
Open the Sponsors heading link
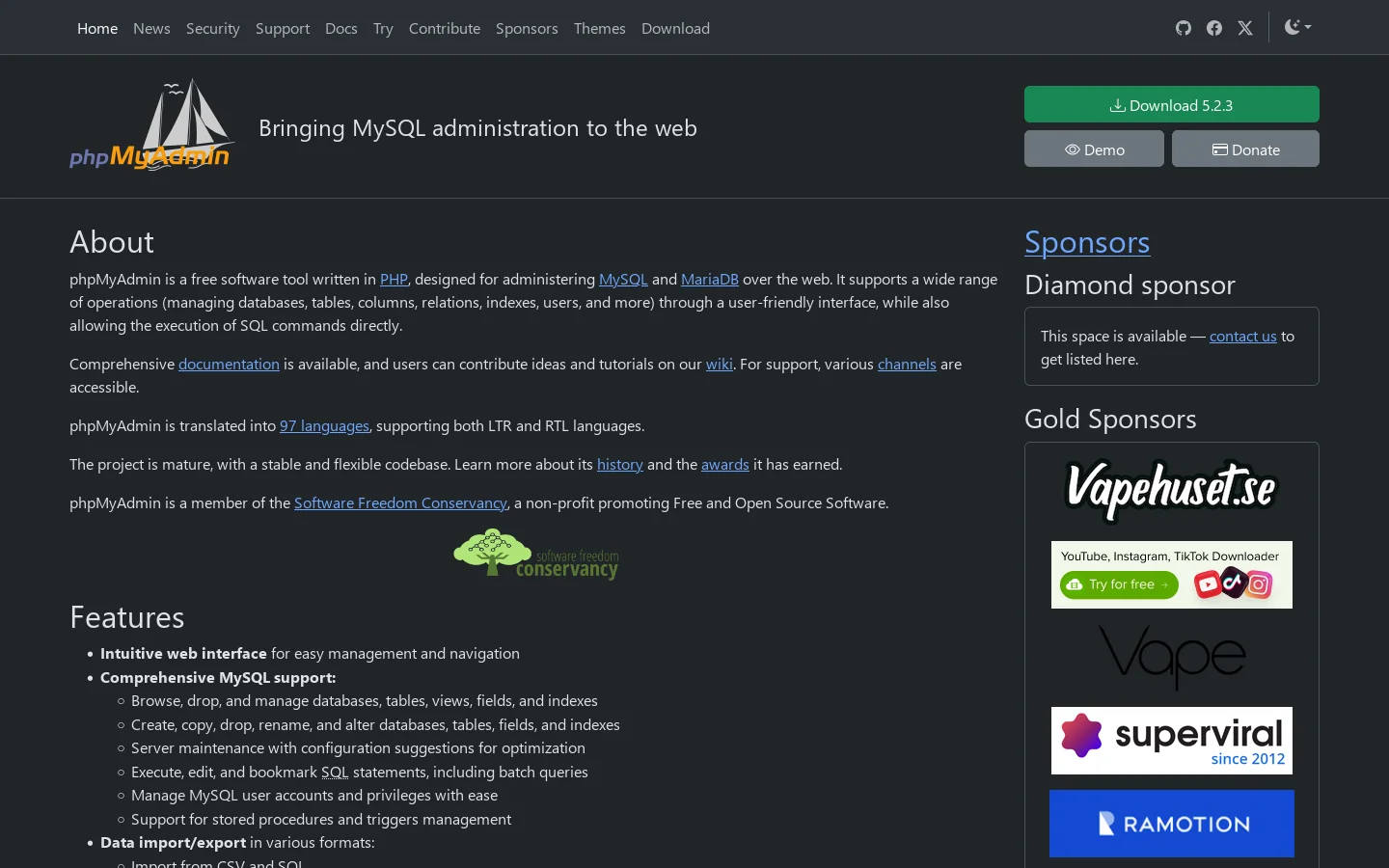(x=1087, y=242)
